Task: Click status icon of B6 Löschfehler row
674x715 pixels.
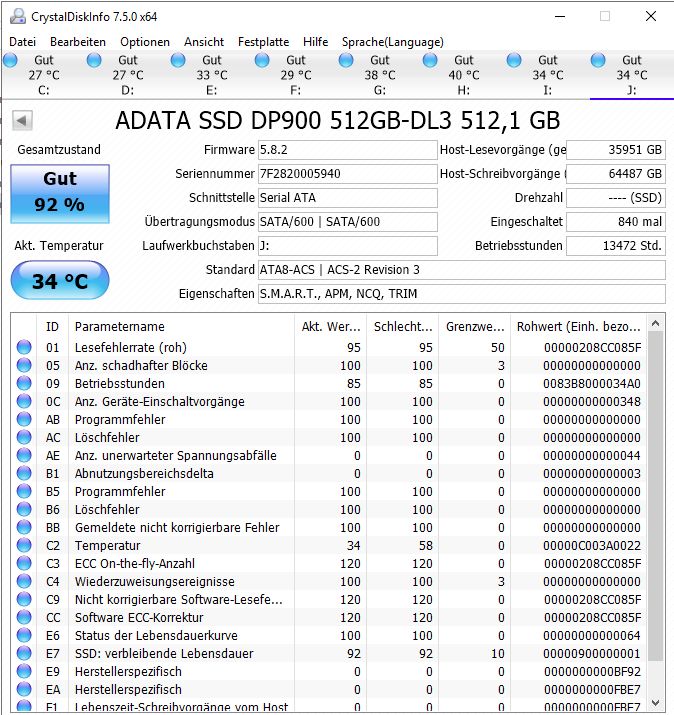Action: click(x=24, y=509)
